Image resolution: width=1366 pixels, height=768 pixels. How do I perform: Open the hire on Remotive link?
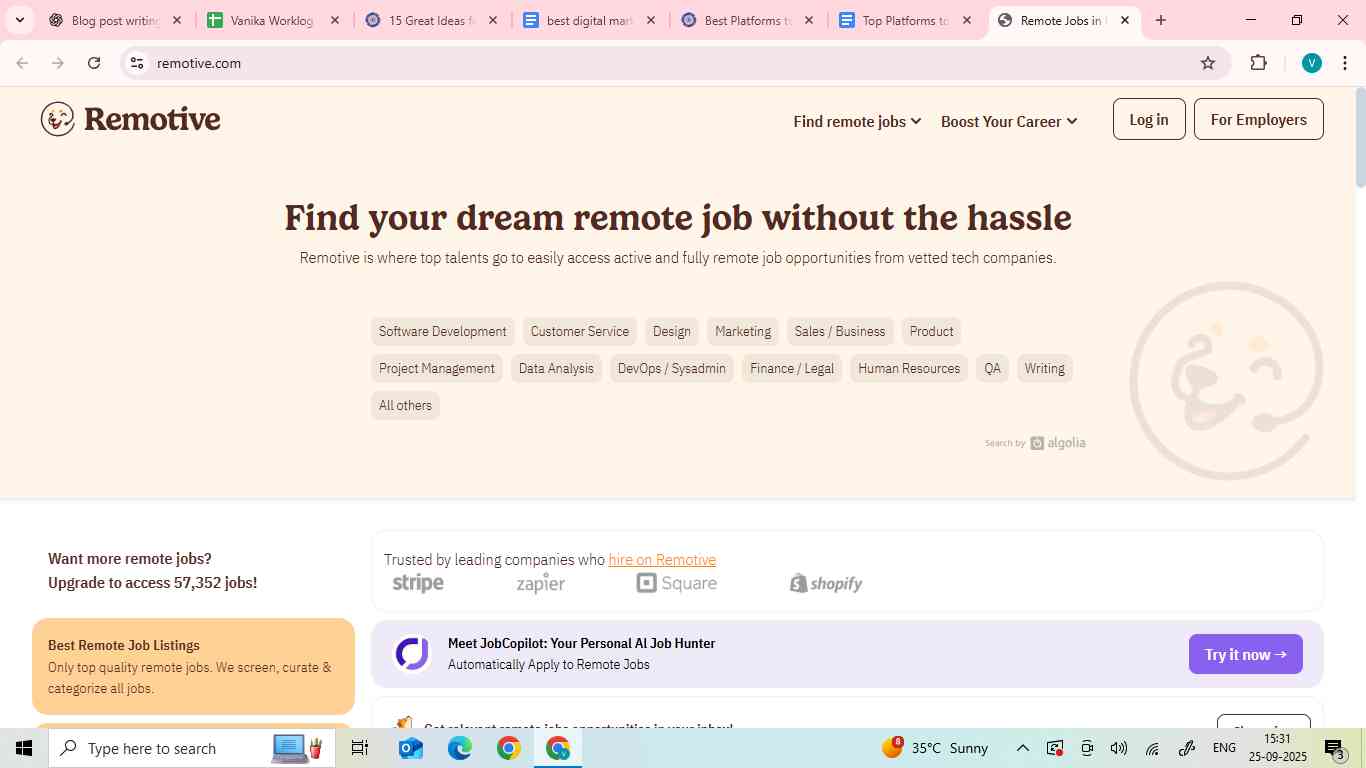point(662,559)
